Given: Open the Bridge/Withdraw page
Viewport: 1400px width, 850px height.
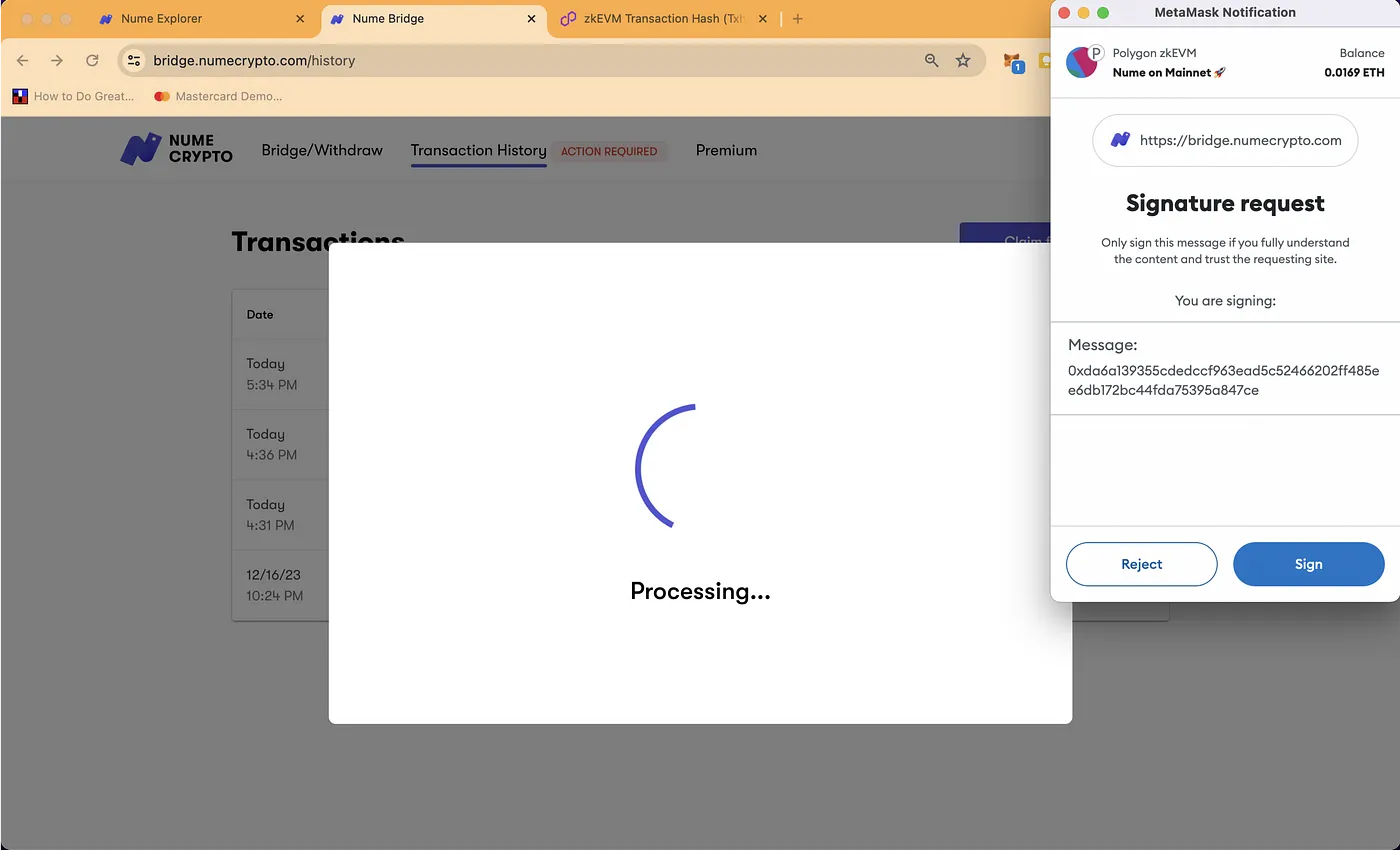Looking at the screenshot, I should pyautogui.click(x=322, y=150).
